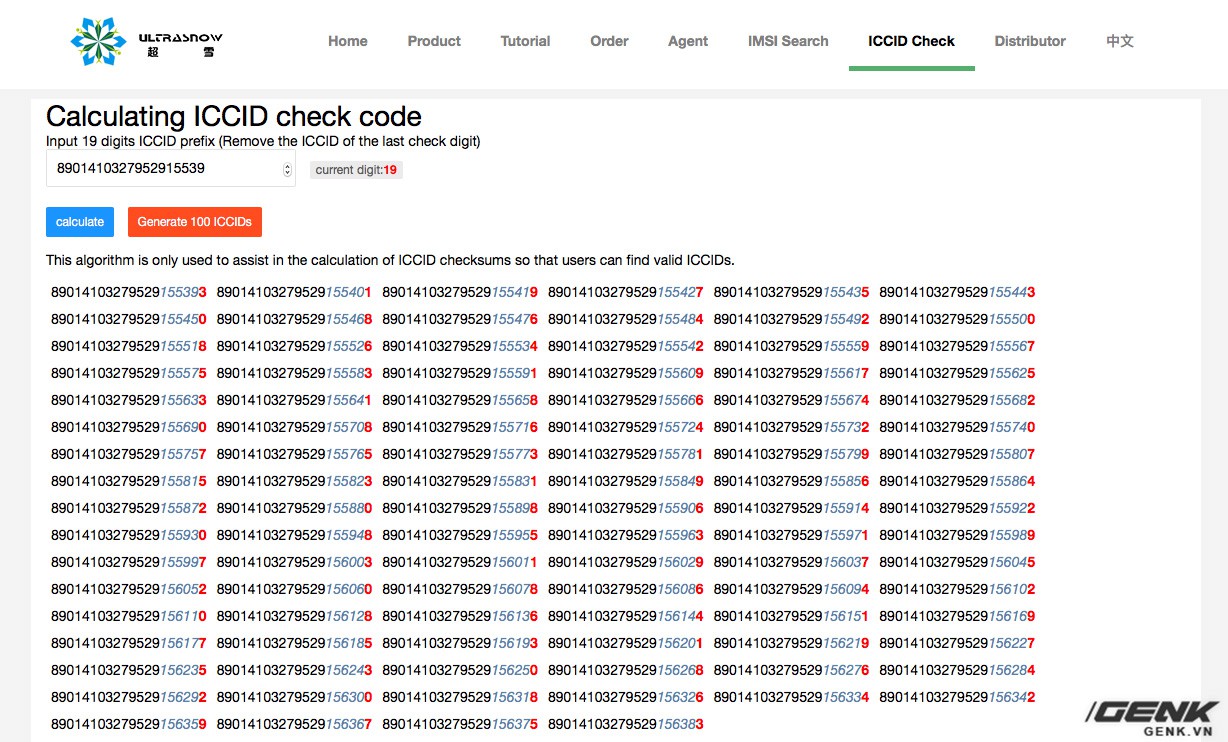Select generated ICCID ending in 156250
The width and height of the screenshot is (1228, 742).
[x=460, y=671]
